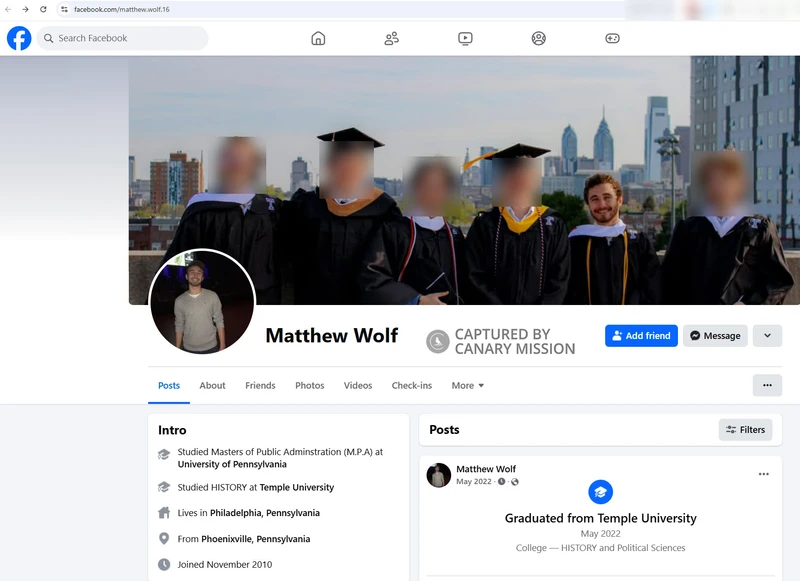
Task: Open the Home feed via house icon
Action: tap(317, 38)
